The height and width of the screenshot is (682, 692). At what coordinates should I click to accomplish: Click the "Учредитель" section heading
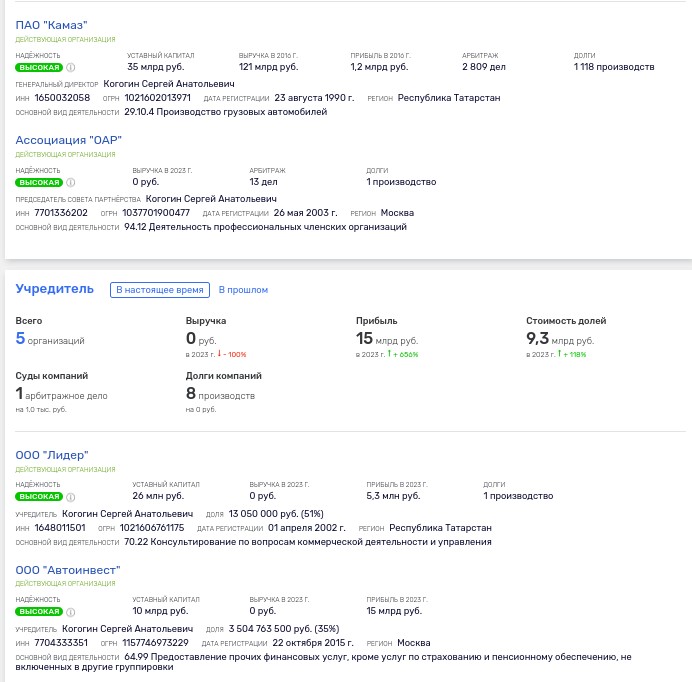(55, 289)
